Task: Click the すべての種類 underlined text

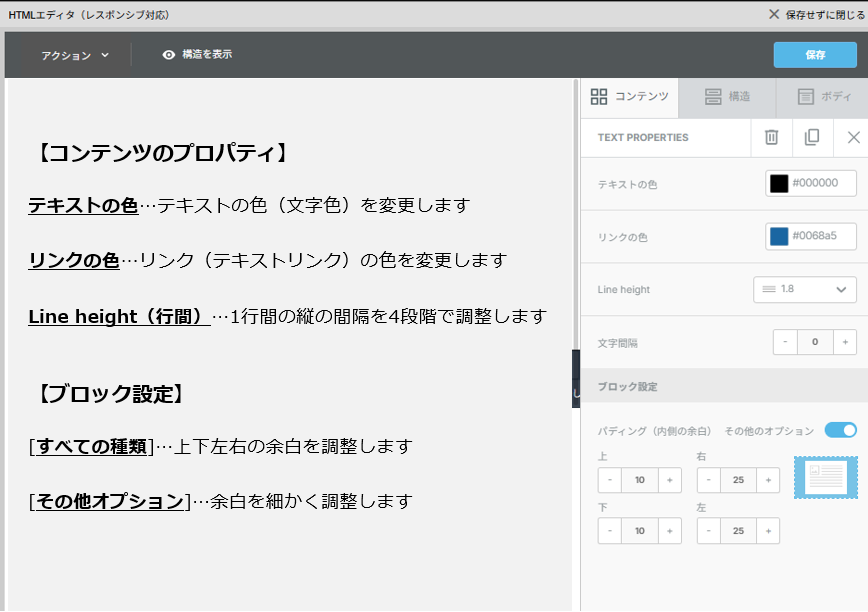Action: [92, 446]
